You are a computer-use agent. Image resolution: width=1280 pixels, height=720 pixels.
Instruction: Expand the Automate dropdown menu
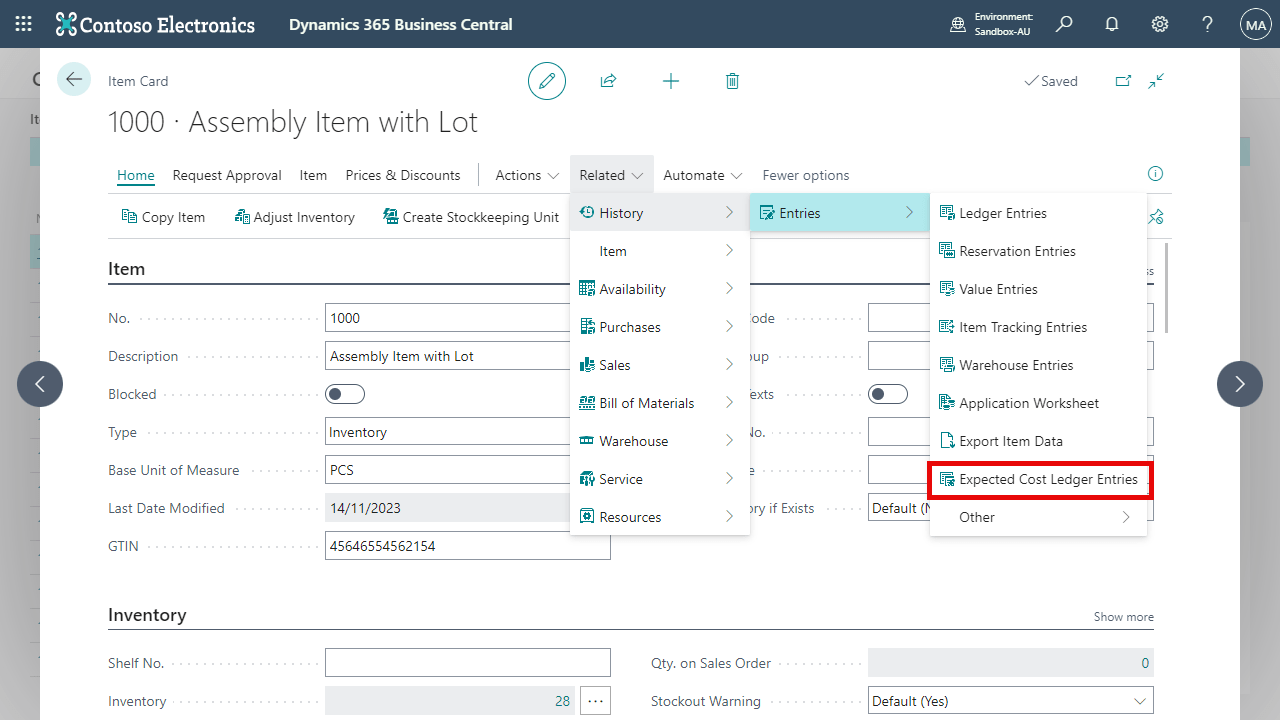tap(702, 175)
